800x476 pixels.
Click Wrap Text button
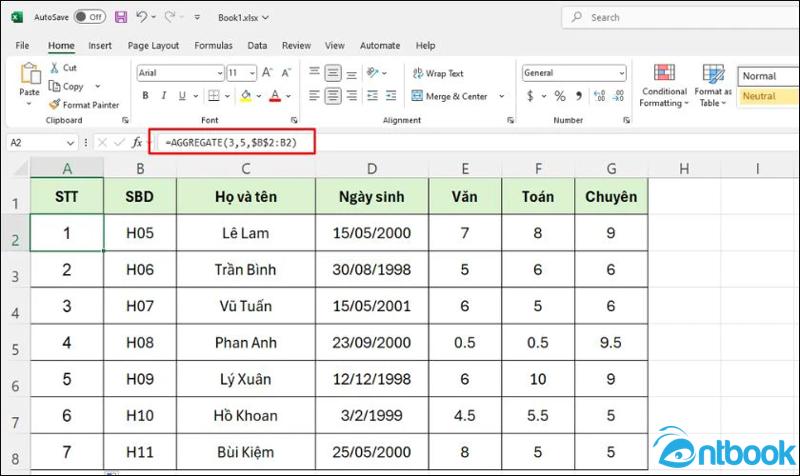tap(438, 73)
